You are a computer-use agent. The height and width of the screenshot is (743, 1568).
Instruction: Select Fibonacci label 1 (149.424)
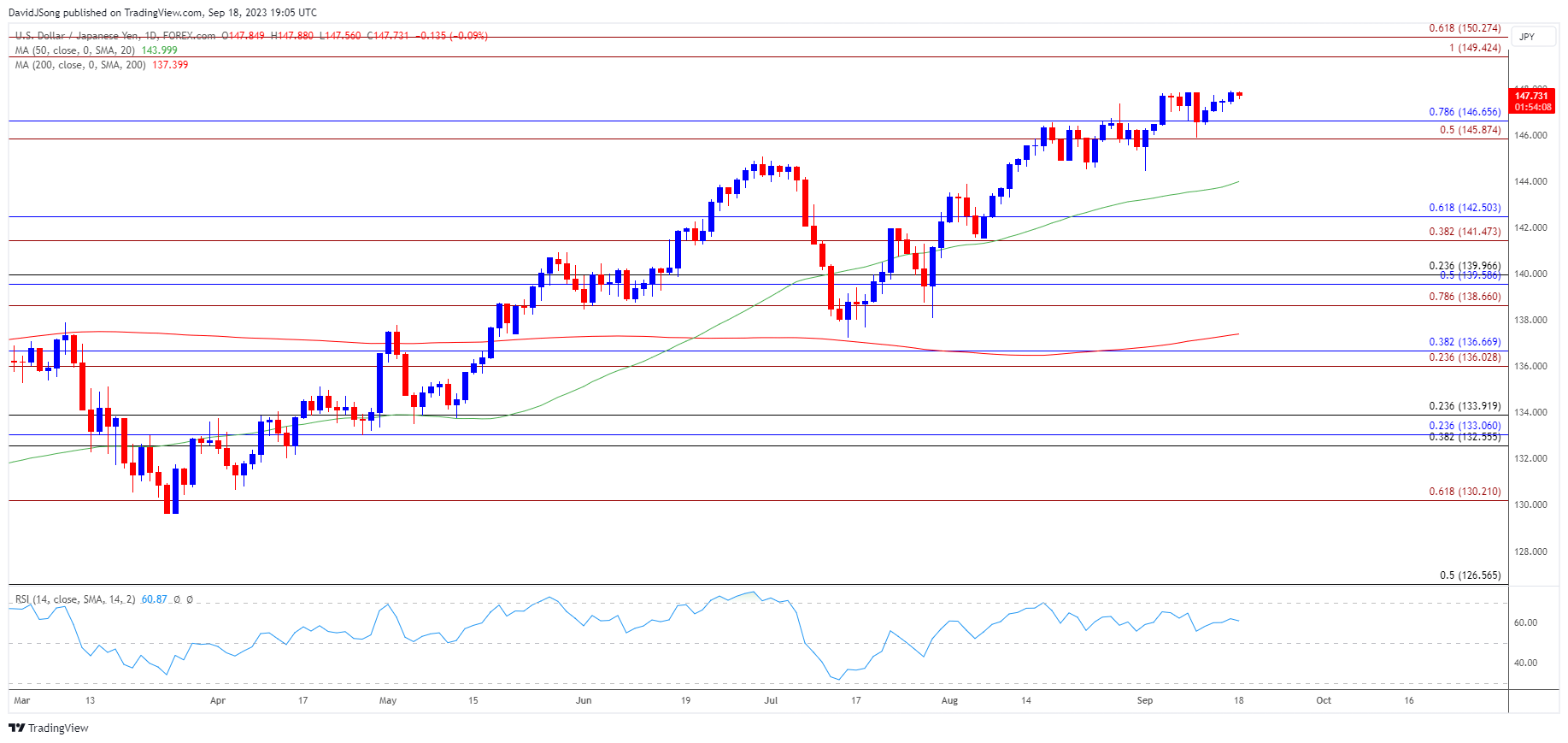pyautogui.click(x=1475, y=48)
